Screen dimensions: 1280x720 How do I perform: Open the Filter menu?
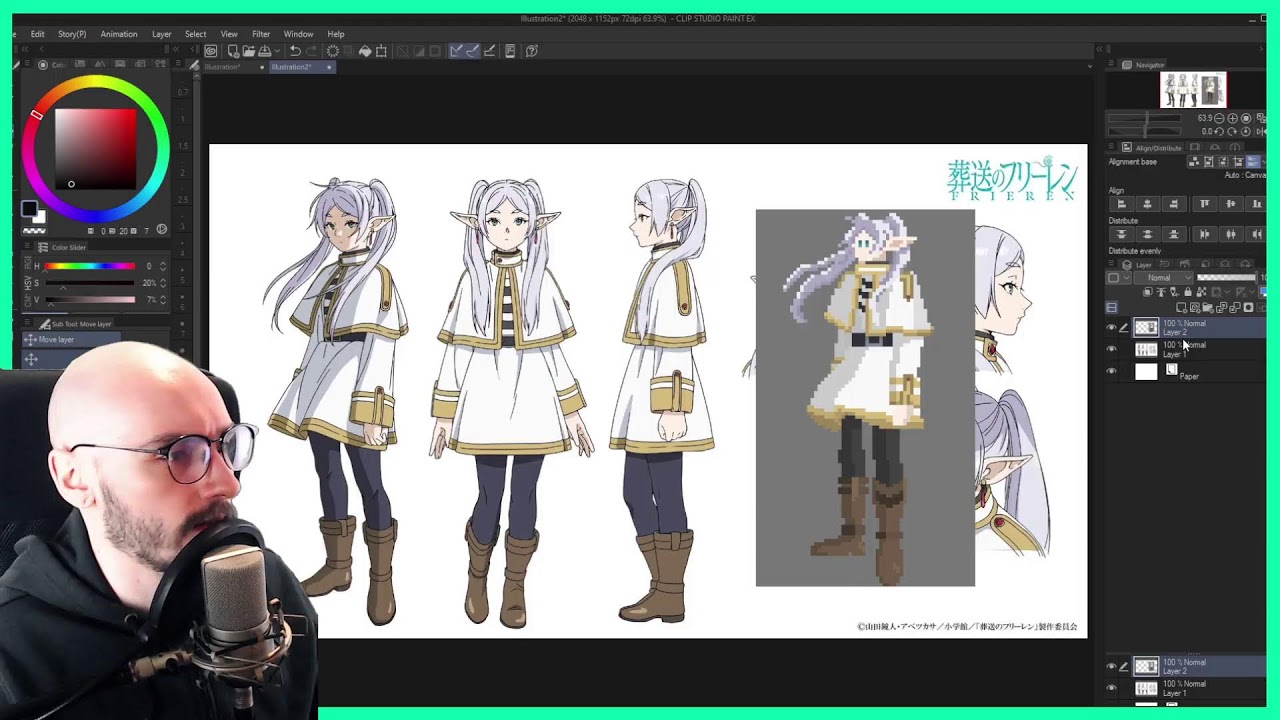coord(261,34)
